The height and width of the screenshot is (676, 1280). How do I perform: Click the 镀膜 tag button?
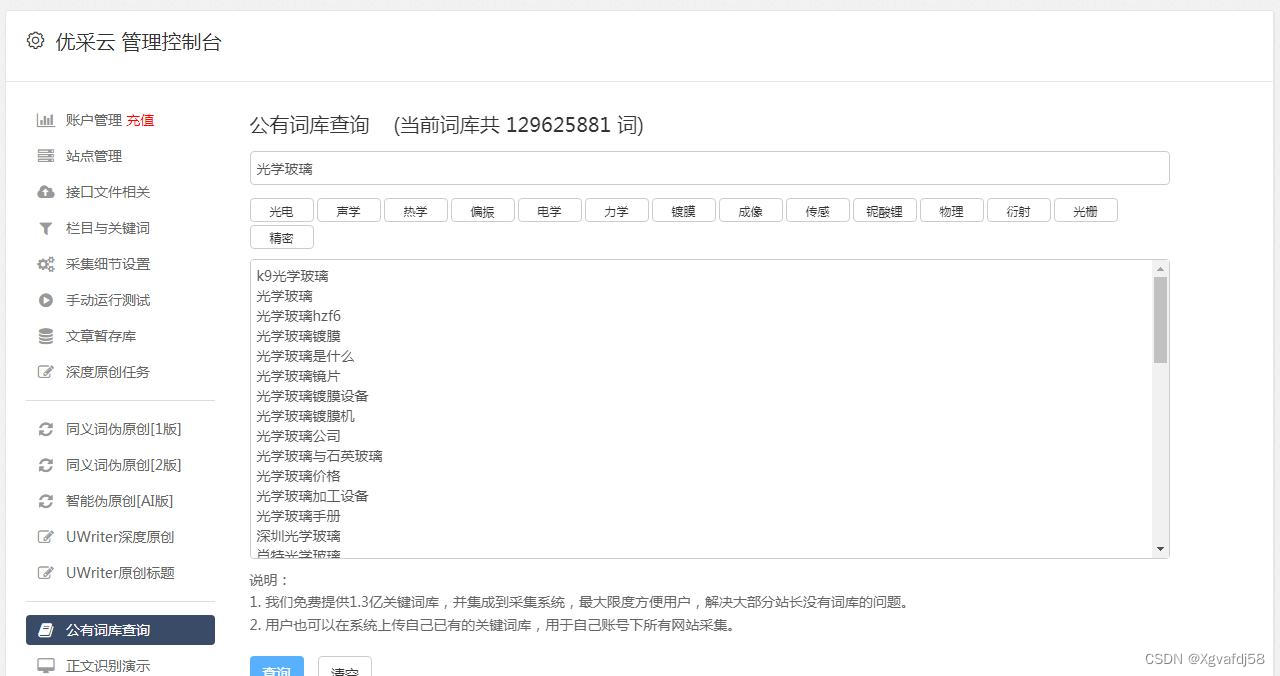click(x=684, y=210)
